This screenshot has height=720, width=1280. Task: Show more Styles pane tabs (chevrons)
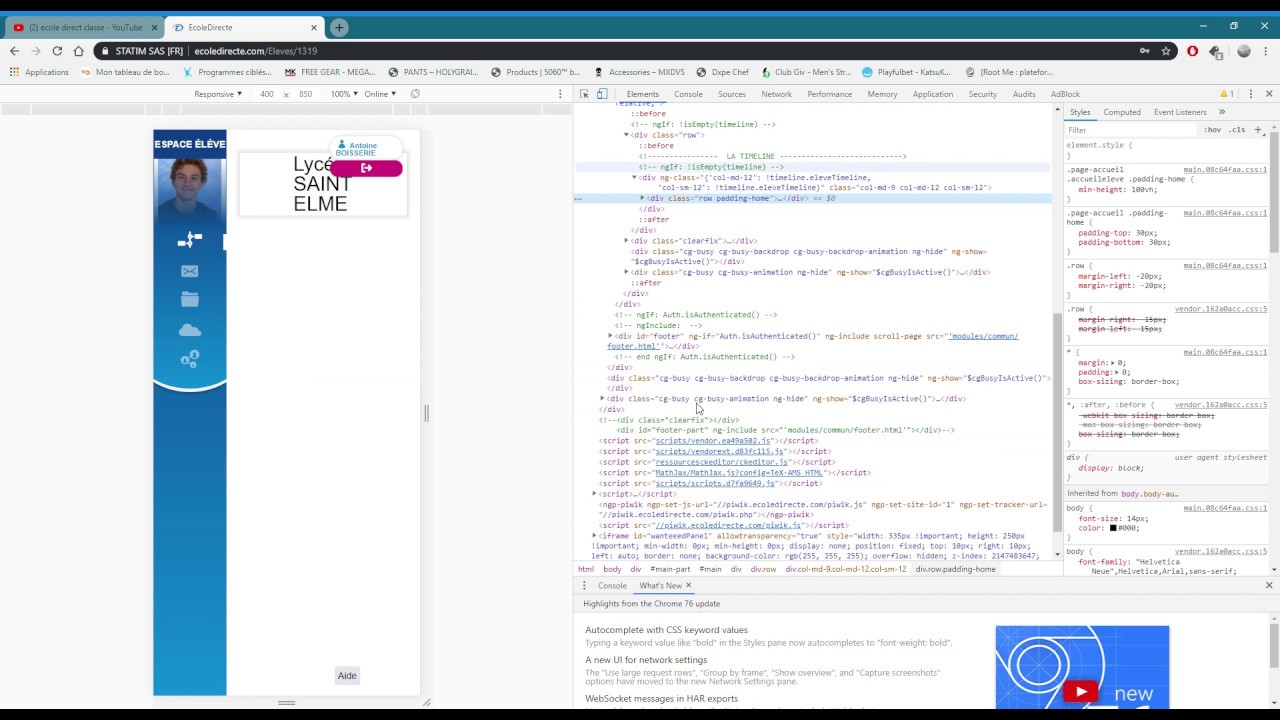(x=1222, y=112)
